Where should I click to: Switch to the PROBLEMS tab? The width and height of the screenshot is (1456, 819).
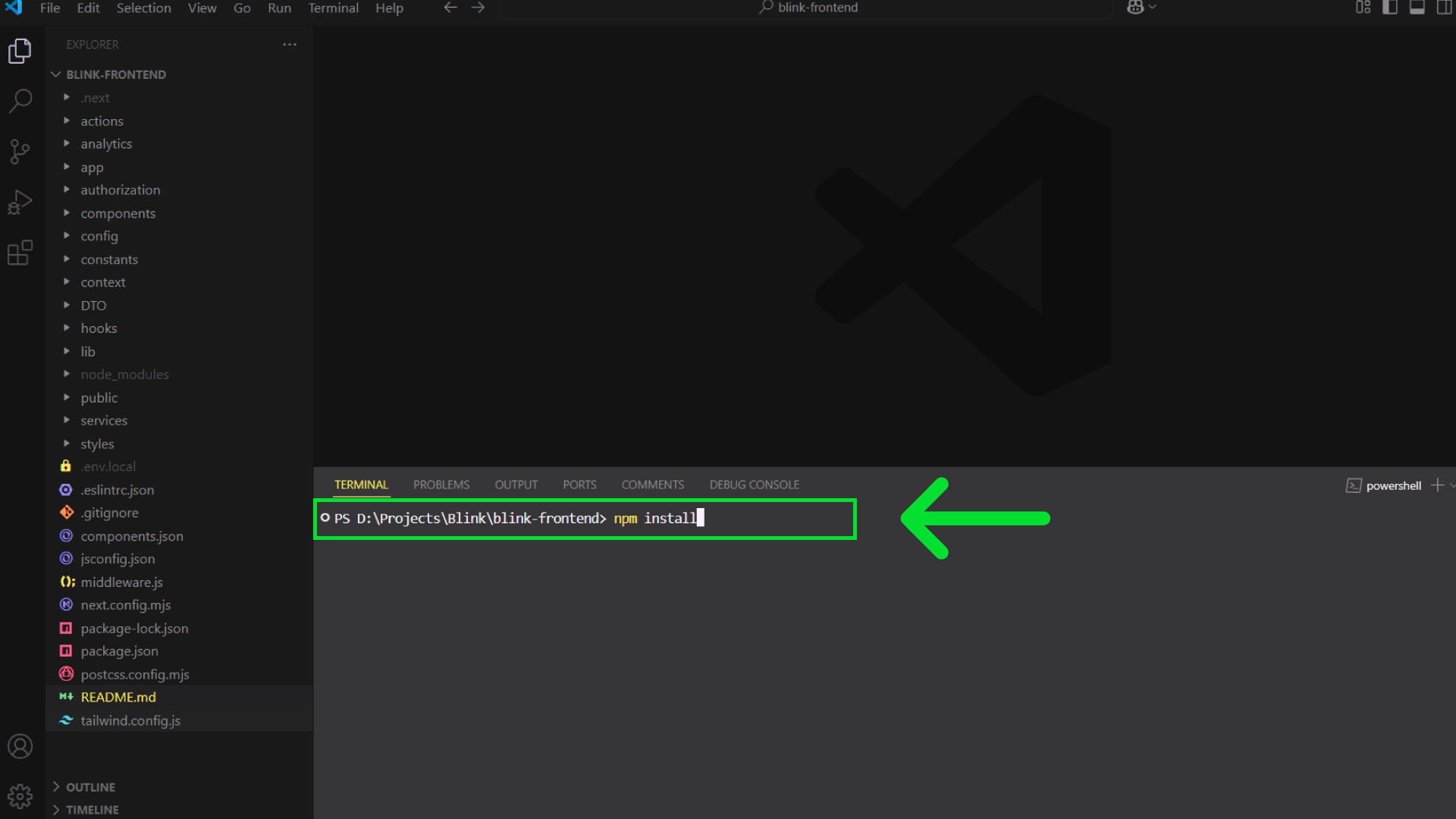pyautogui.click(x=441, y=485)
